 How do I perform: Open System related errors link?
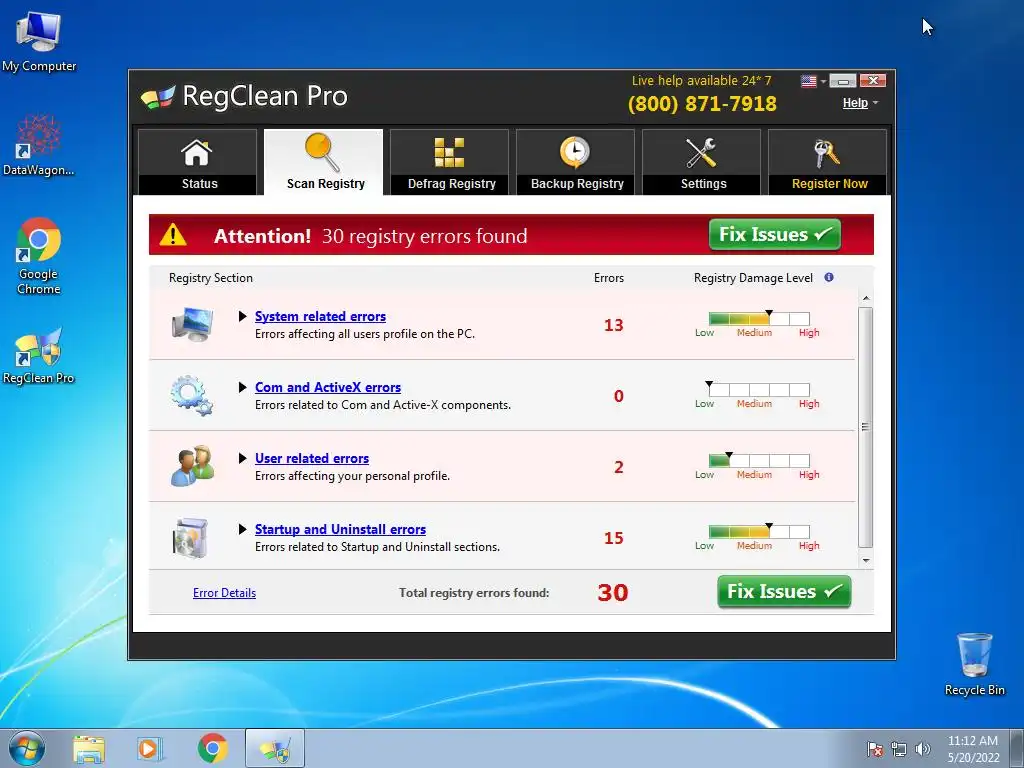pyautogui.click(x=320, y=316)
